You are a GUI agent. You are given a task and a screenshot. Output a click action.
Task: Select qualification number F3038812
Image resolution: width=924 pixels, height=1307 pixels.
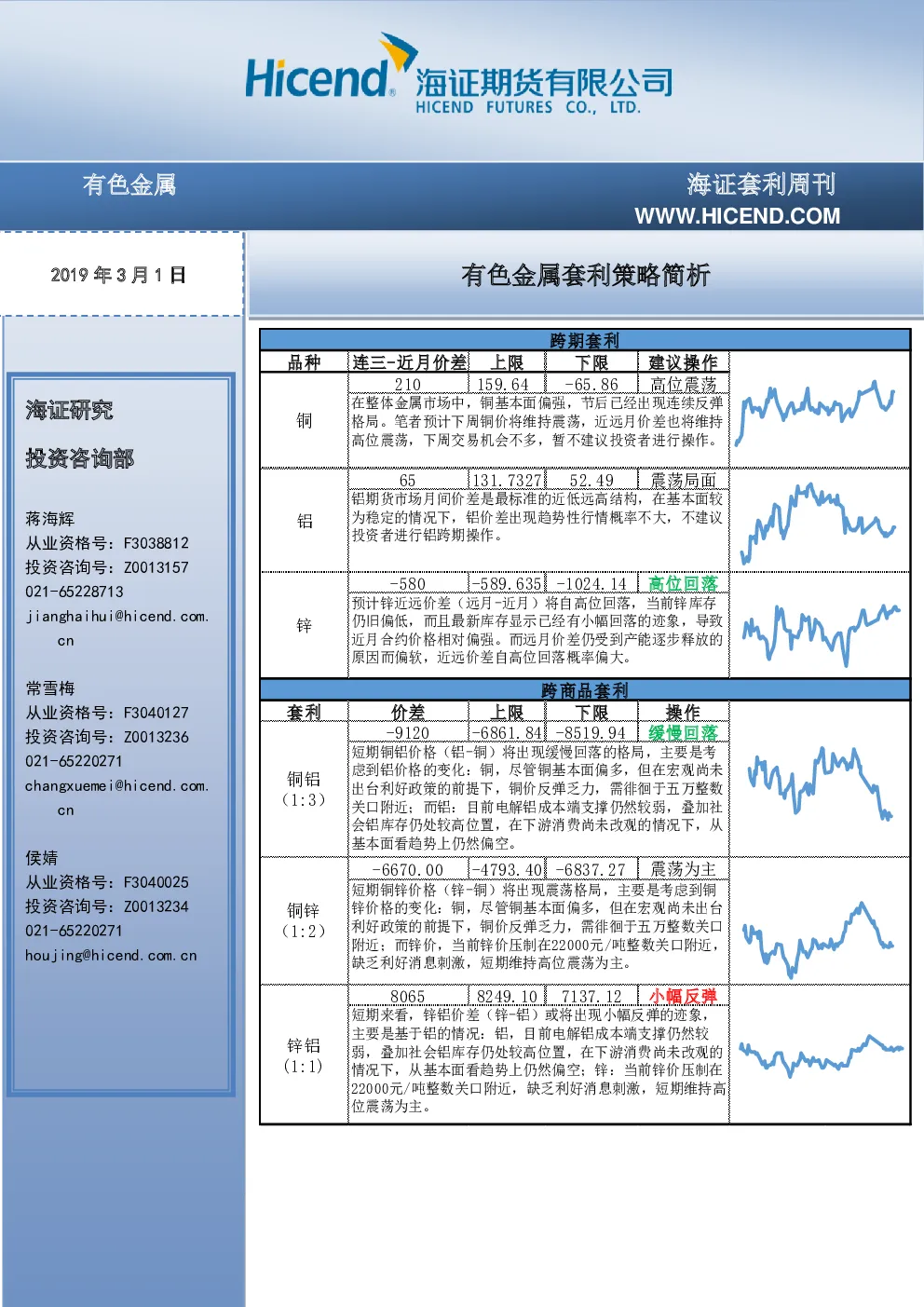156,543
